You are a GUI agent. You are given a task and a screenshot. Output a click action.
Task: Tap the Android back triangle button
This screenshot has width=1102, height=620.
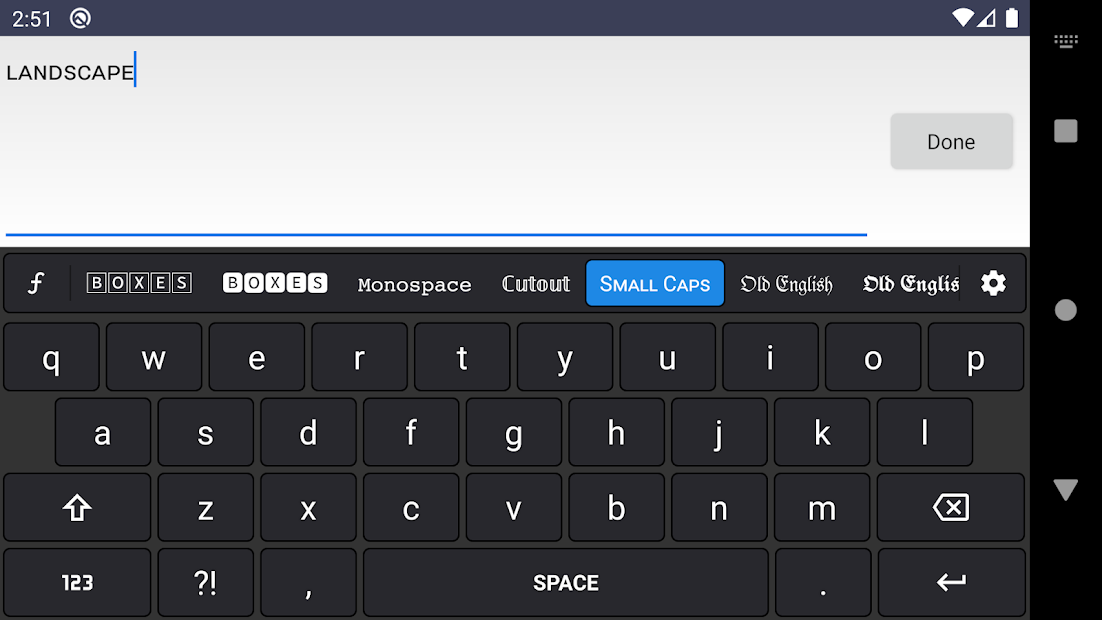point(1066,489)
